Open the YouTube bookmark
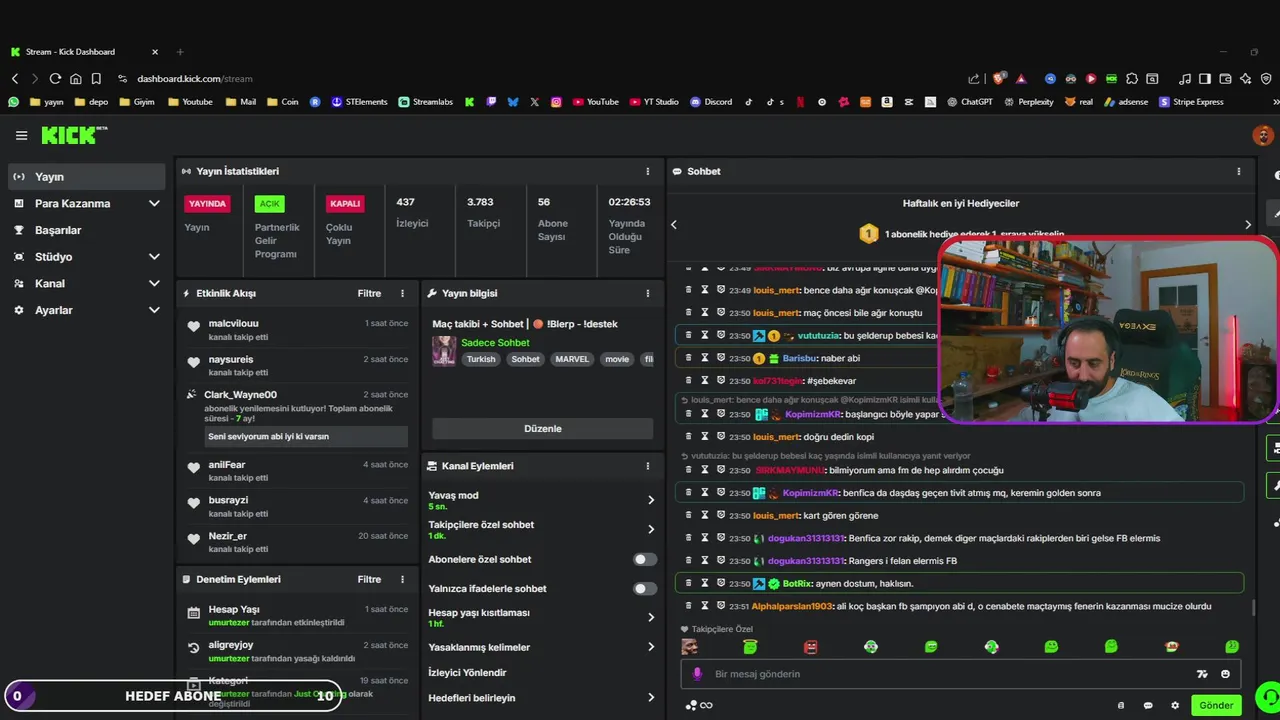This screenshot has height=720, width=1280. click(595, 102)
